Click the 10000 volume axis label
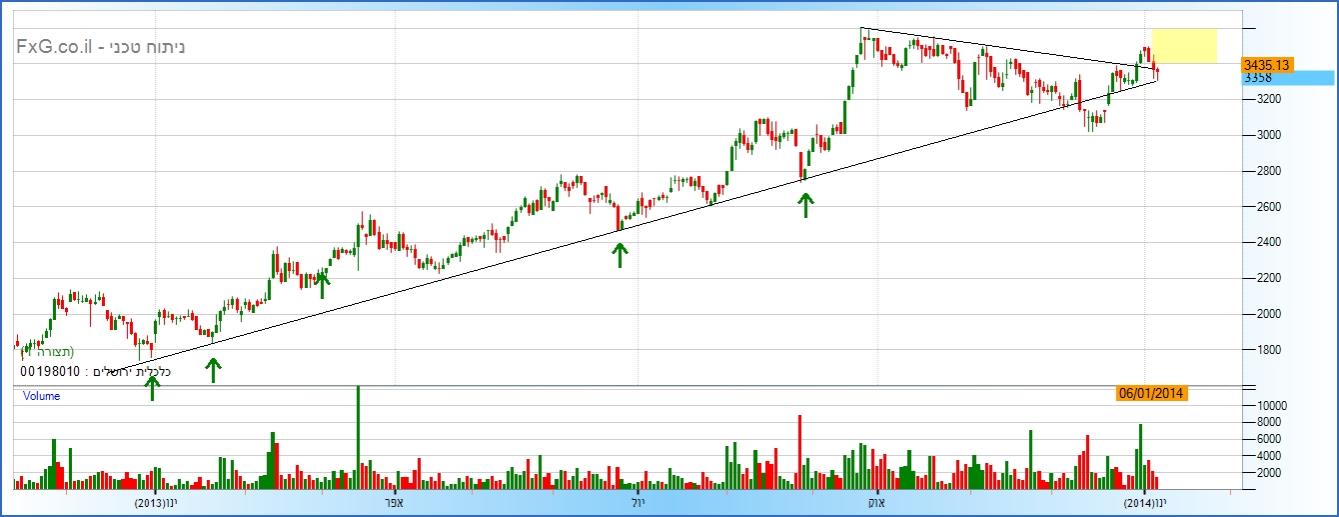Screen dimensions: 1339x517 (1273, 406)
